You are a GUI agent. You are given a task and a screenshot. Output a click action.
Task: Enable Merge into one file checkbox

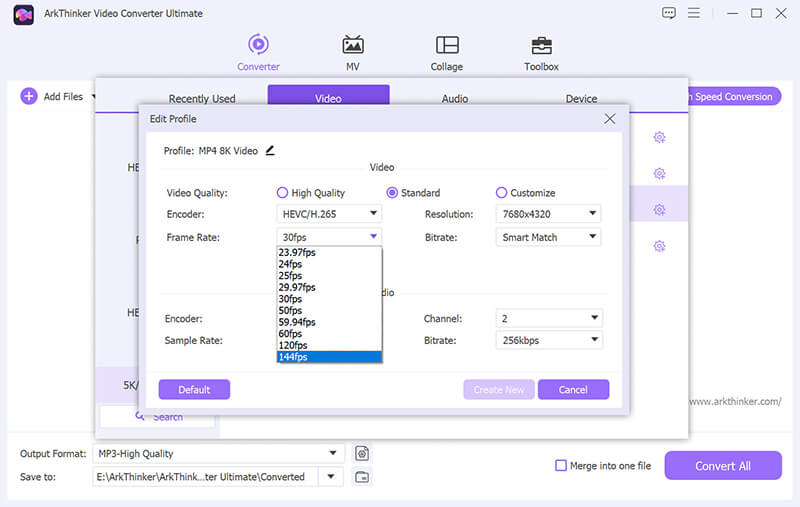point(561,466)
